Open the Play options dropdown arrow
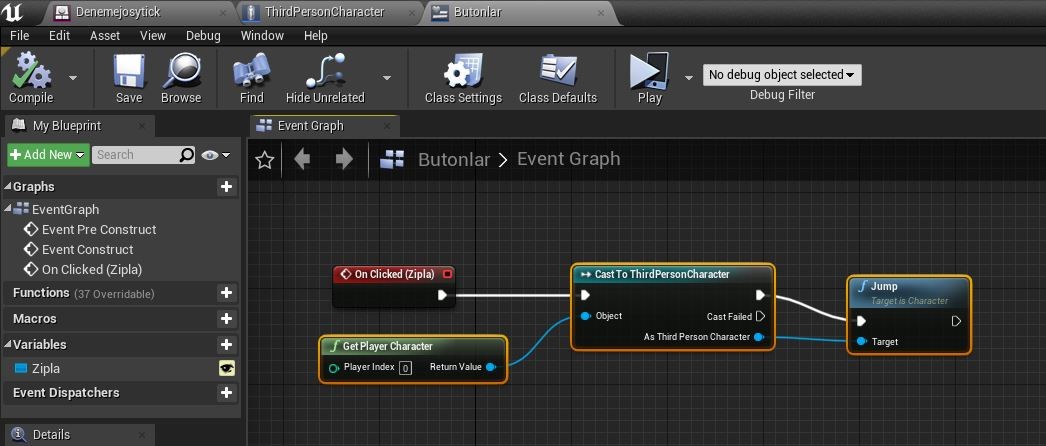Viewport: 1046px width, 446px height. click(689, 78)
